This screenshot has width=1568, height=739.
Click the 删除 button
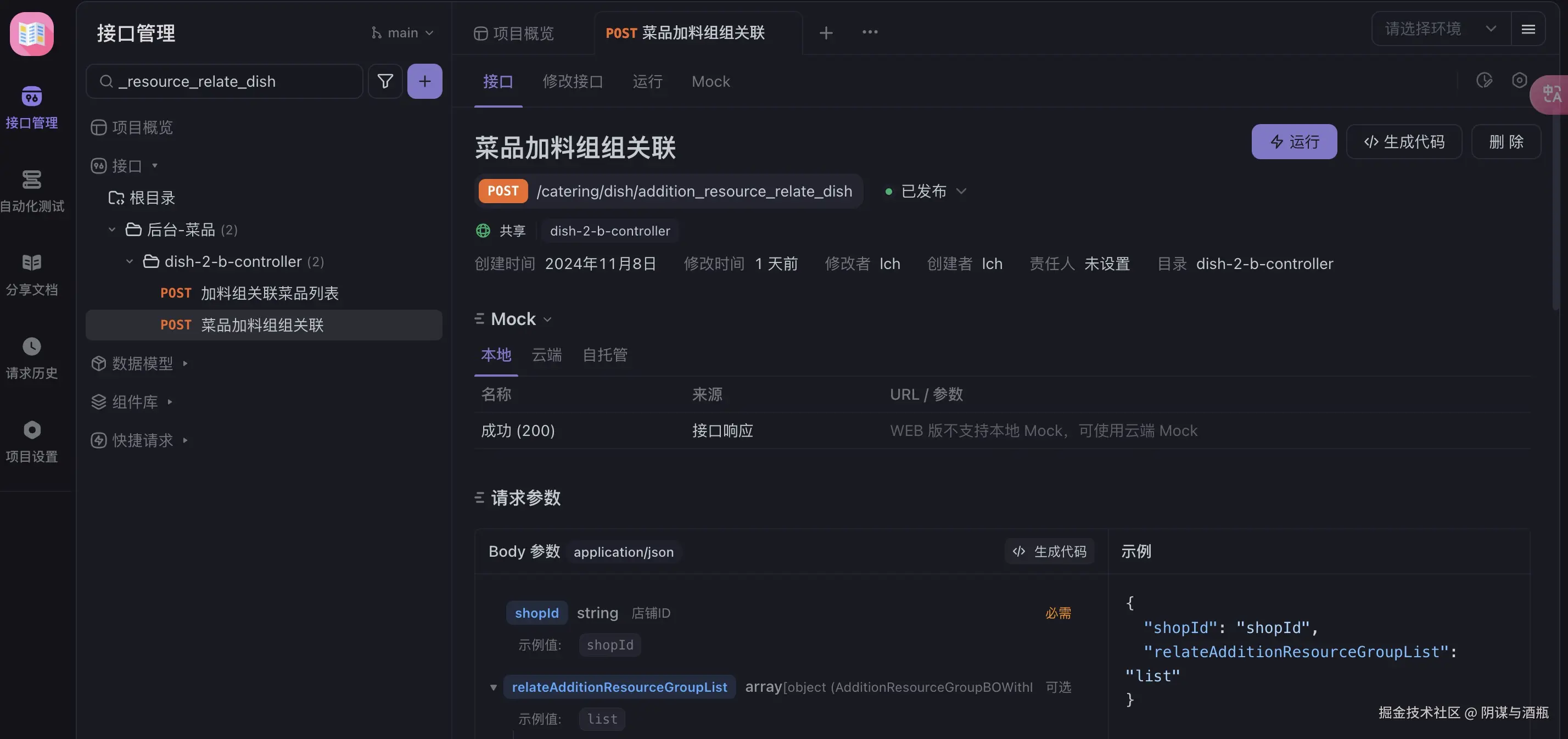(x=1505, y=142)
